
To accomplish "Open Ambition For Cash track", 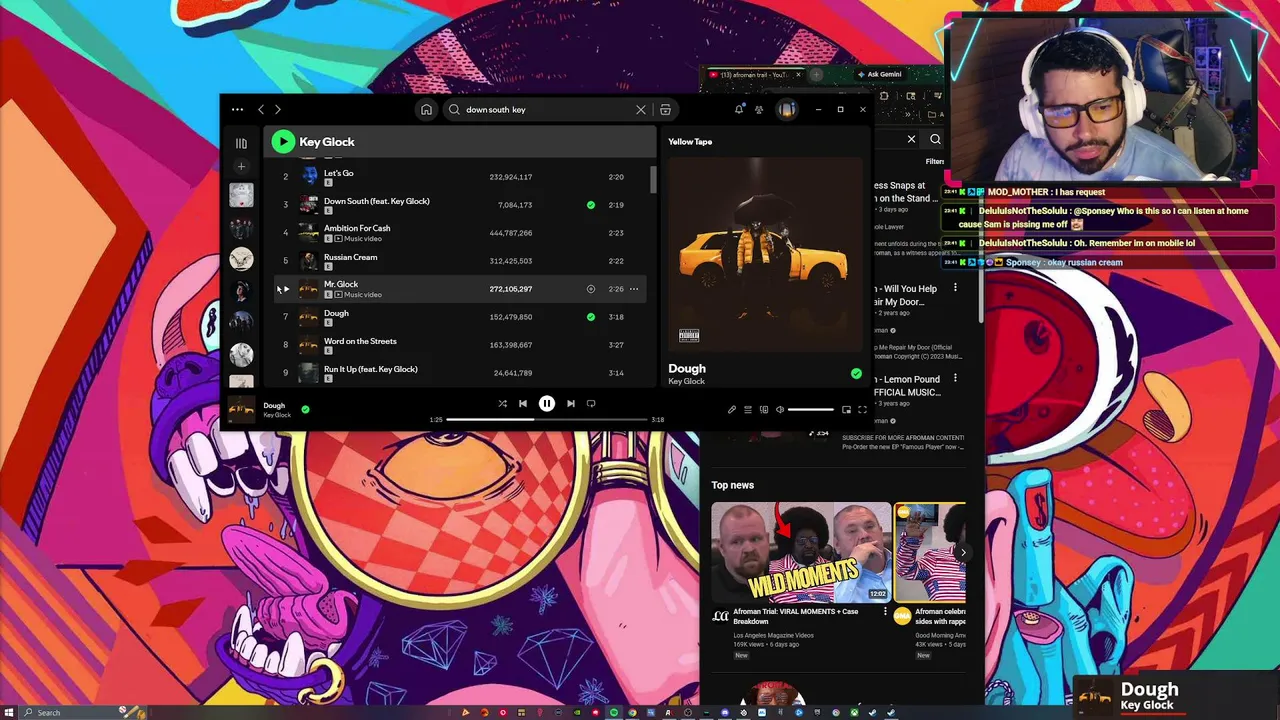I will [x=357, y=228].
